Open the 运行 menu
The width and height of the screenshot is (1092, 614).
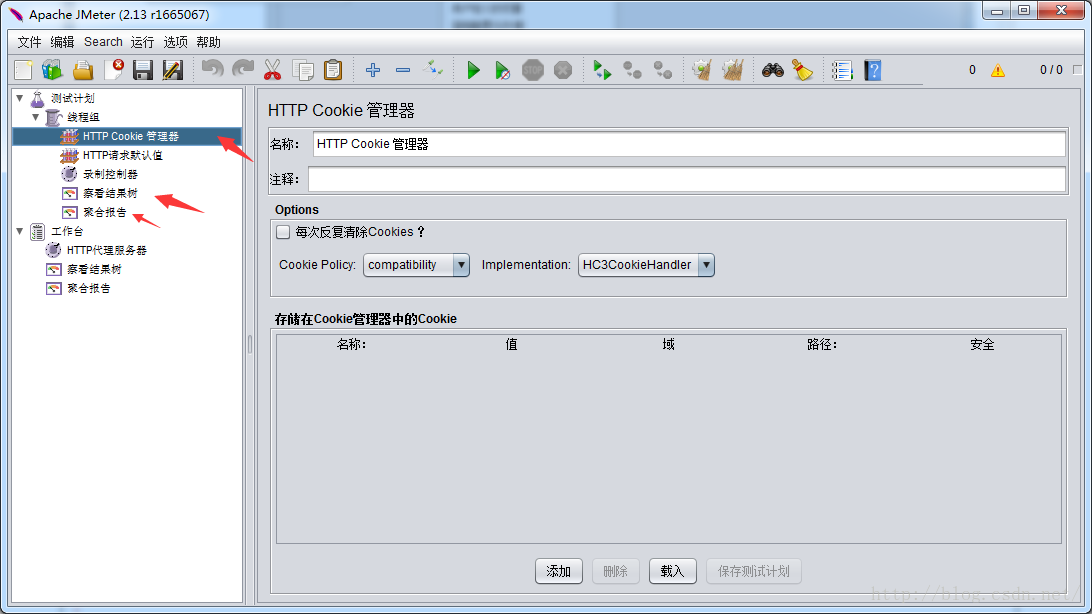[x=142, y=42]
